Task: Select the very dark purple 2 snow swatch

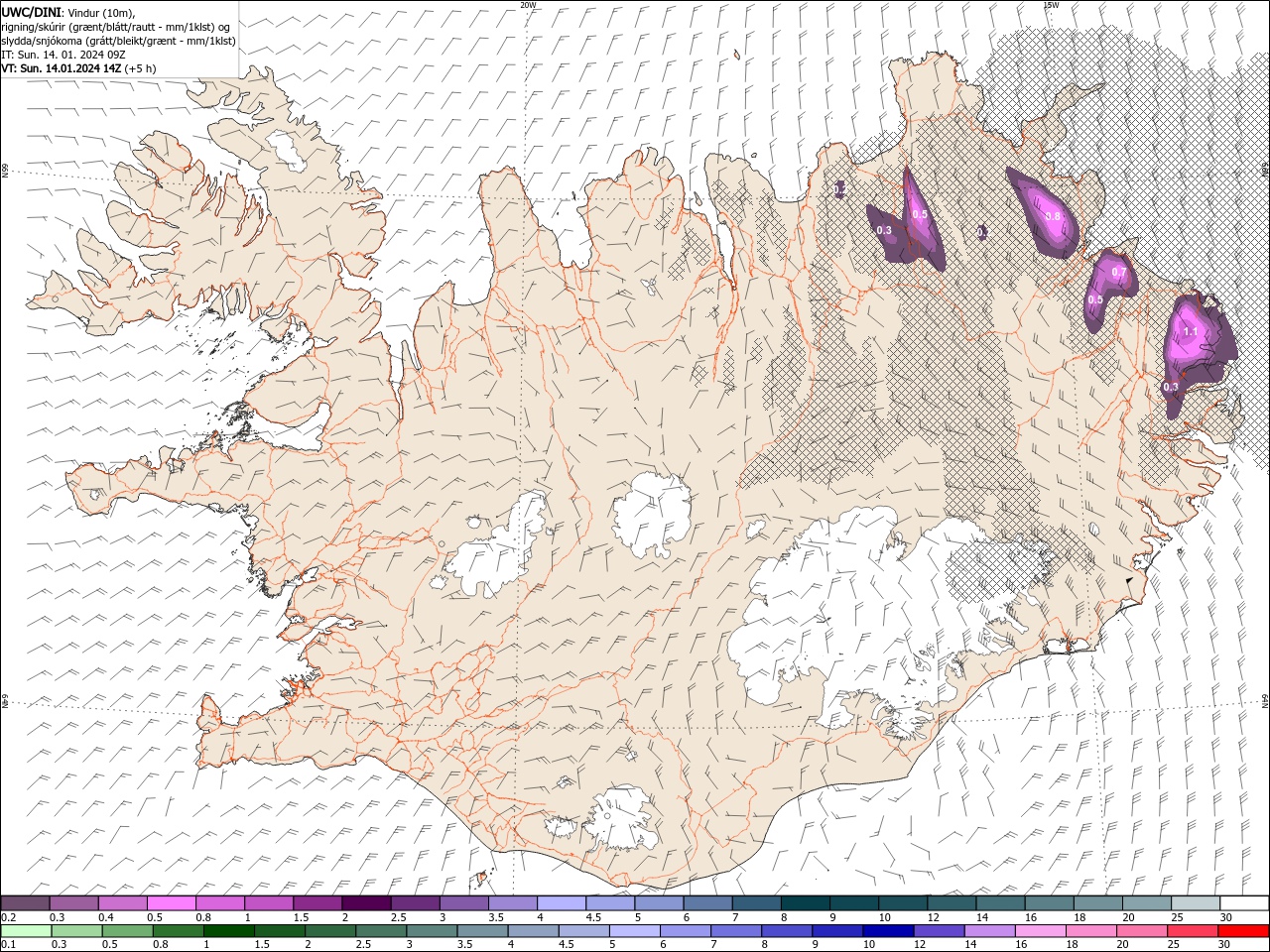Action: 366,903
